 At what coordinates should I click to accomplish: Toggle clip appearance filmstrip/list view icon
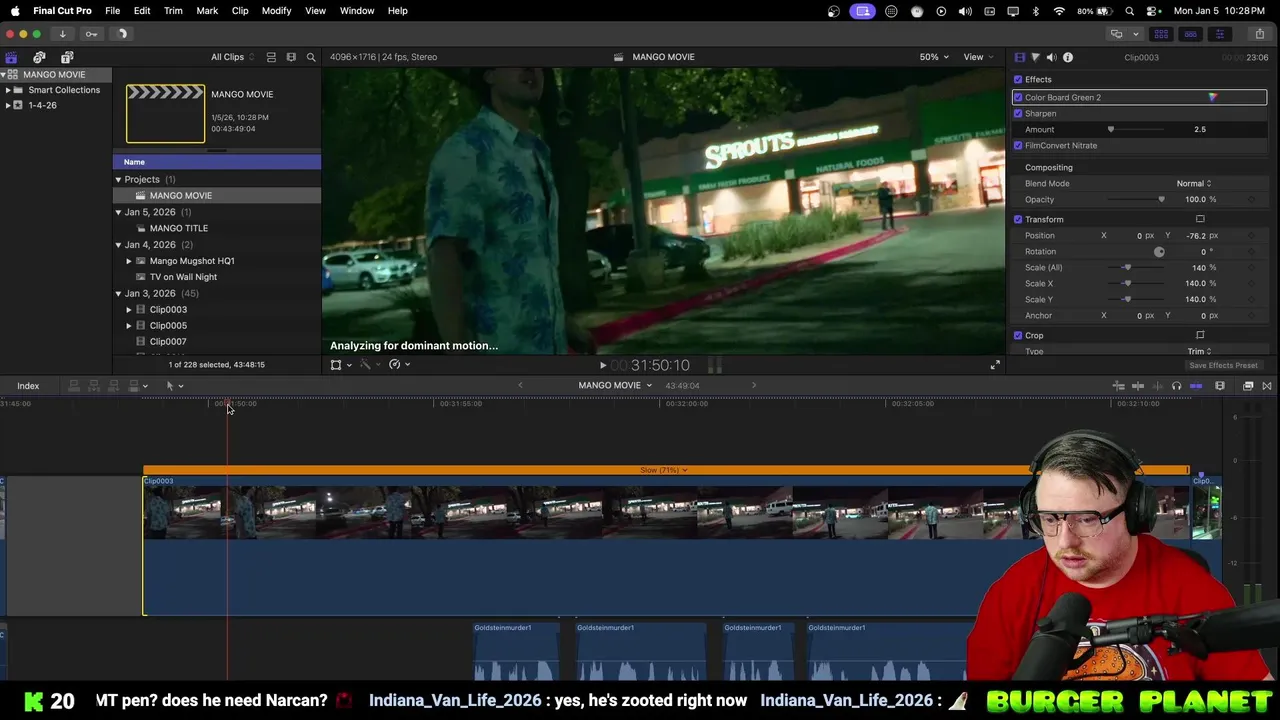(271, 57)
